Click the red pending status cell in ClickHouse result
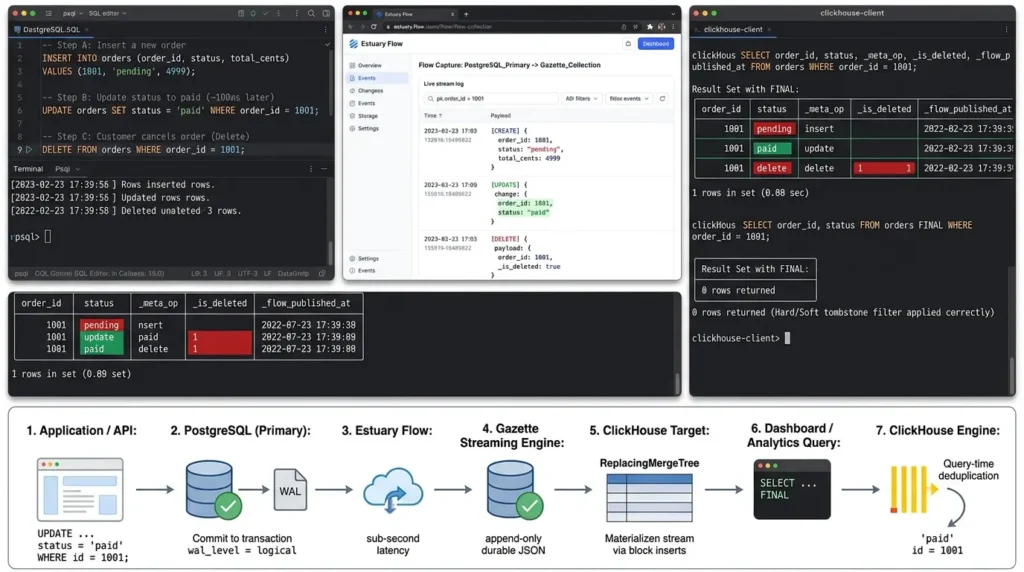The image size is (1024, 572). pyautogui.click(x=773, y=129)
